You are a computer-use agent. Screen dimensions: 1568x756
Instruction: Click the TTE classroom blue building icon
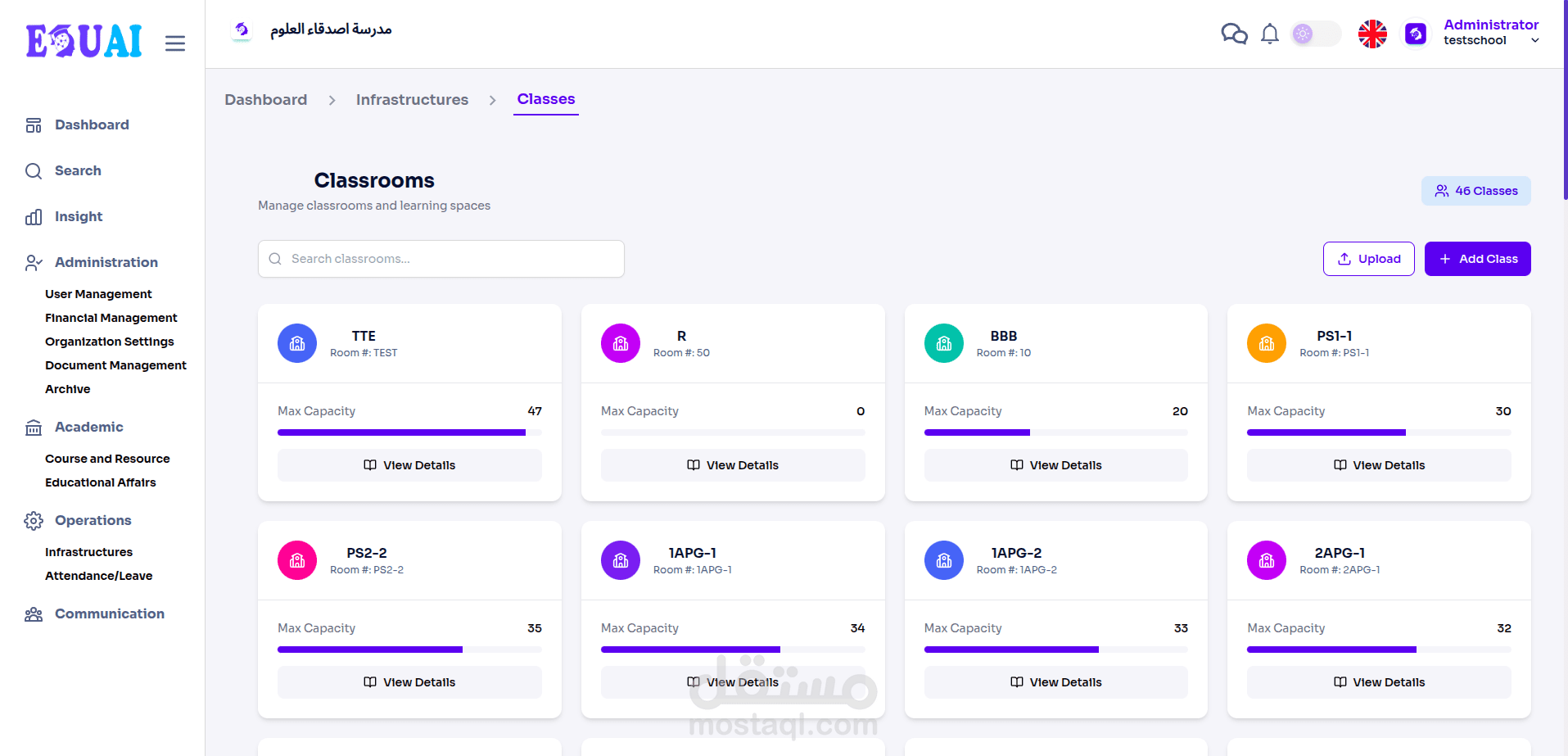click(x=297, y=343)
